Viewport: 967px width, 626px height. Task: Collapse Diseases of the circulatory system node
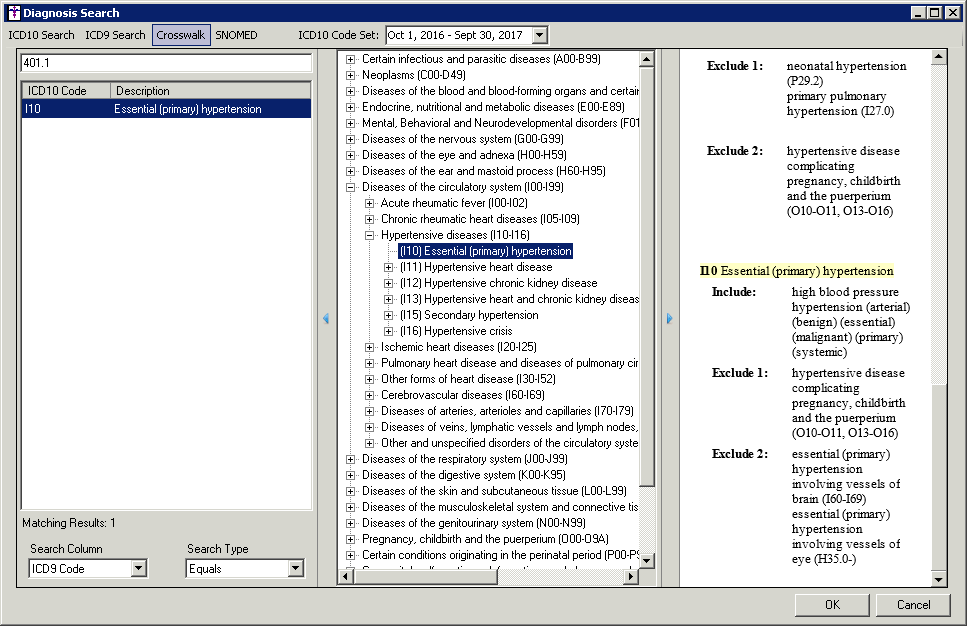pos(351,187)
